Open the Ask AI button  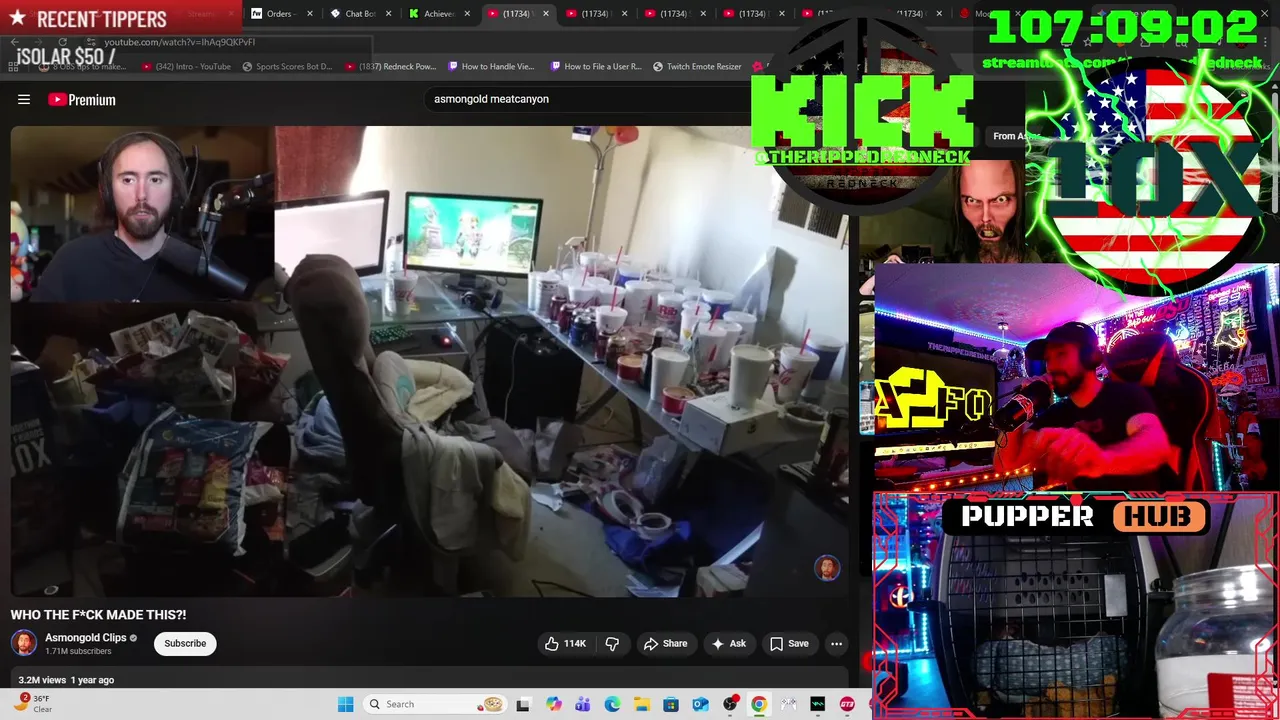point(728,644)
